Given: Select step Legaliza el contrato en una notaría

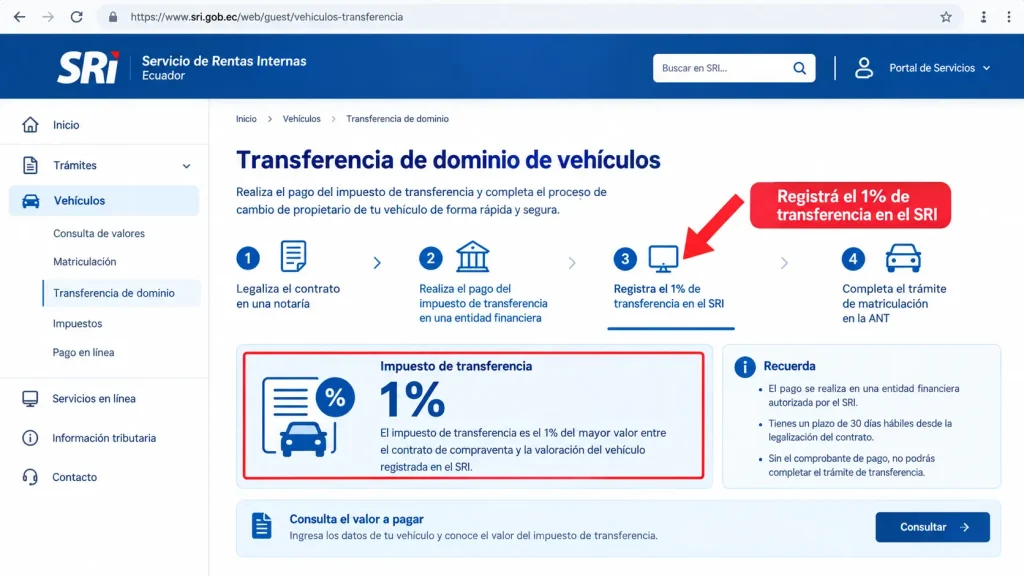Looking at the screenshot, I should (288, 296).
